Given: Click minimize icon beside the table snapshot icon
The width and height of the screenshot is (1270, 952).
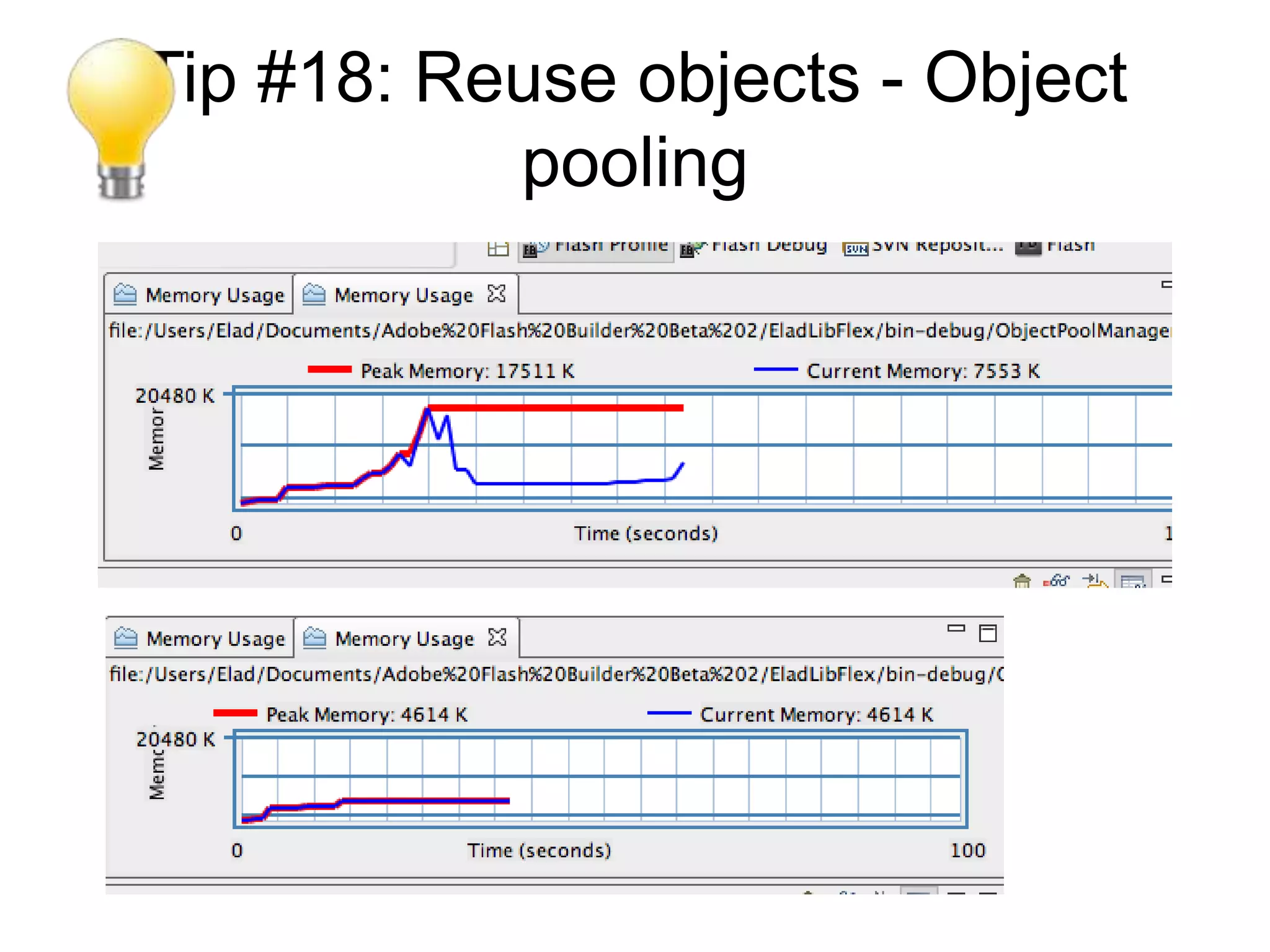Looking at the screenshot, I should coord(1166,580).
